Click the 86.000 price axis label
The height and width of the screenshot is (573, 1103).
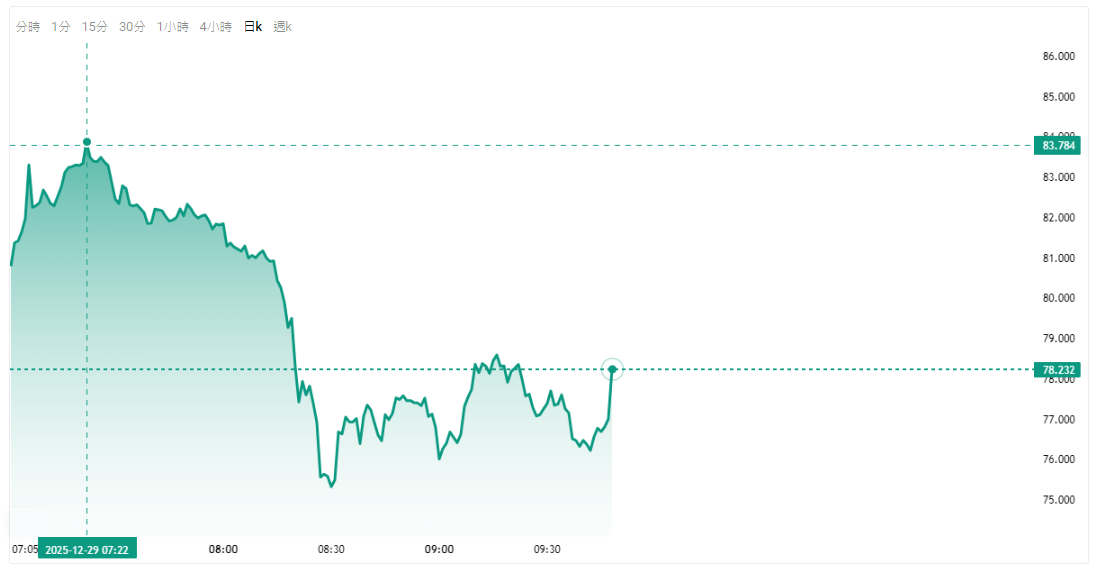coord(1059,56)
